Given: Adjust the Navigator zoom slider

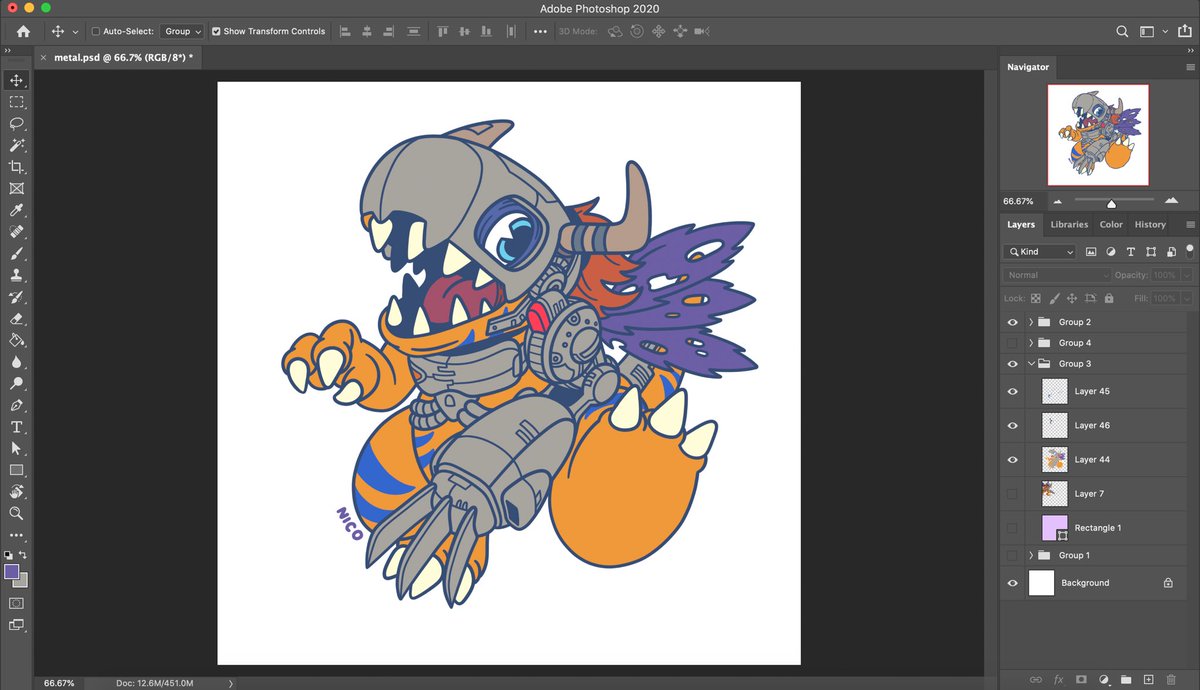Looking at the screenshot, I should [1111, 203].
